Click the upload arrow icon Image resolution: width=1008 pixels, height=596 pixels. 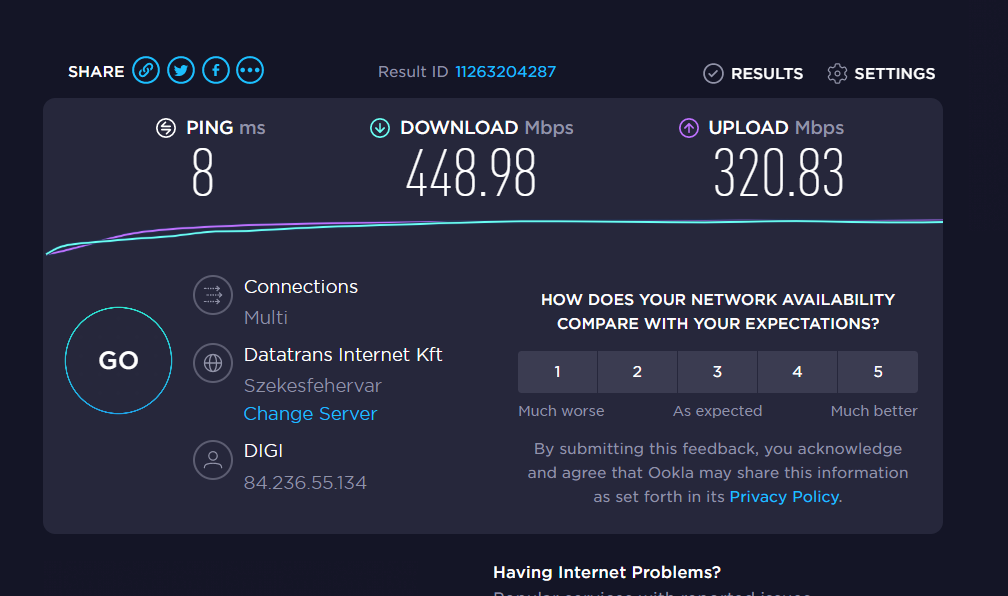click(688, 128)
